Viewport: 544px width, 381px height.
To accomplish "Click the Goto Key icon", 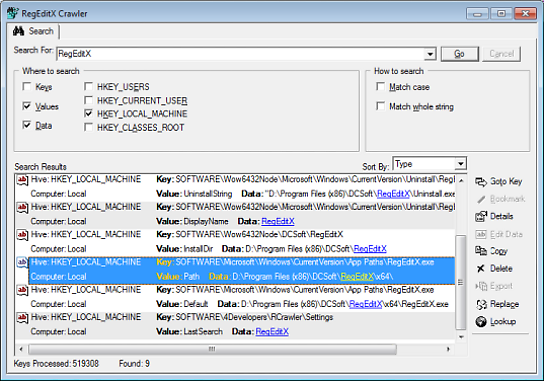I will pyautogui.click(x=481, y=182).
